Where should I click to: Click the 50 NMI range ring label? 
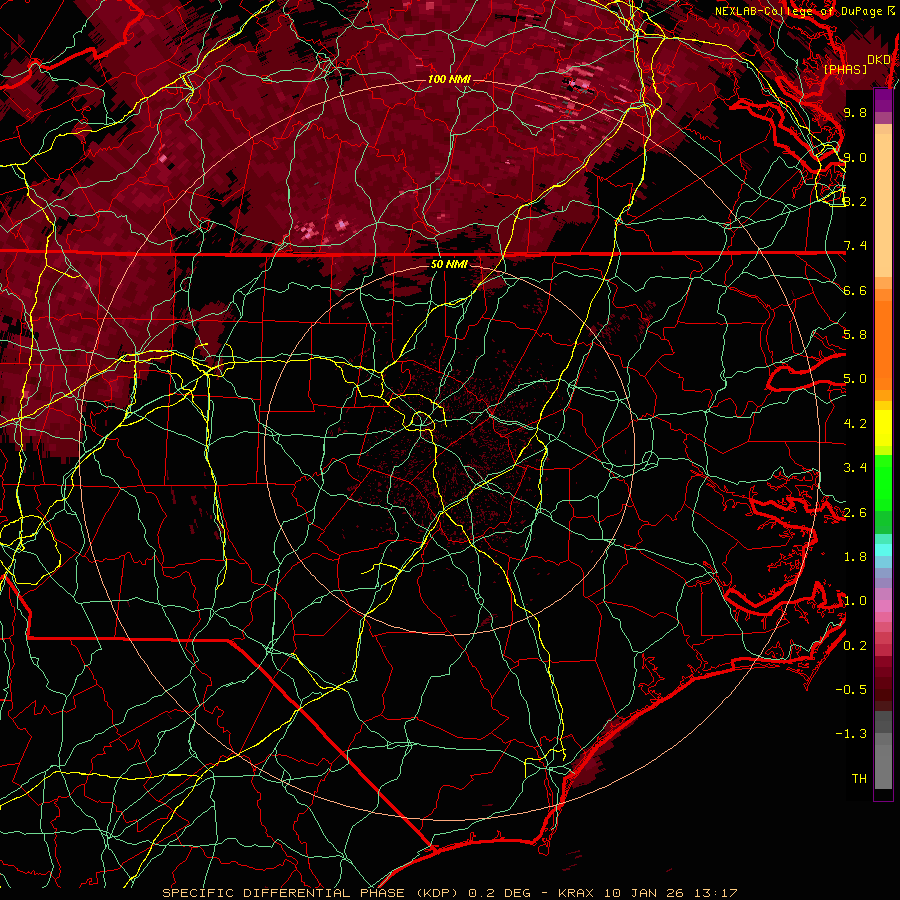click(449, 264)
